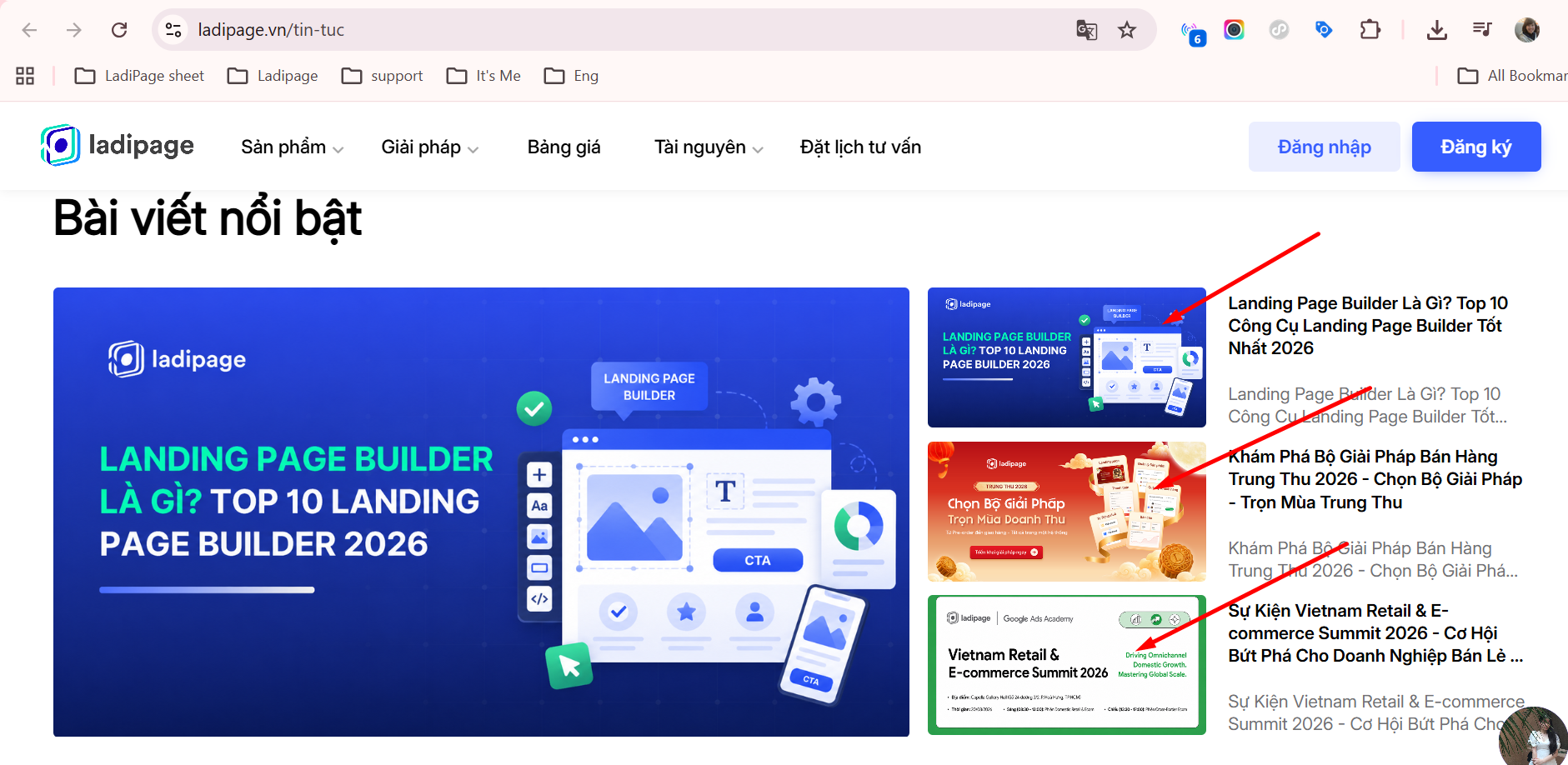View site information icon in address bar

173,30
